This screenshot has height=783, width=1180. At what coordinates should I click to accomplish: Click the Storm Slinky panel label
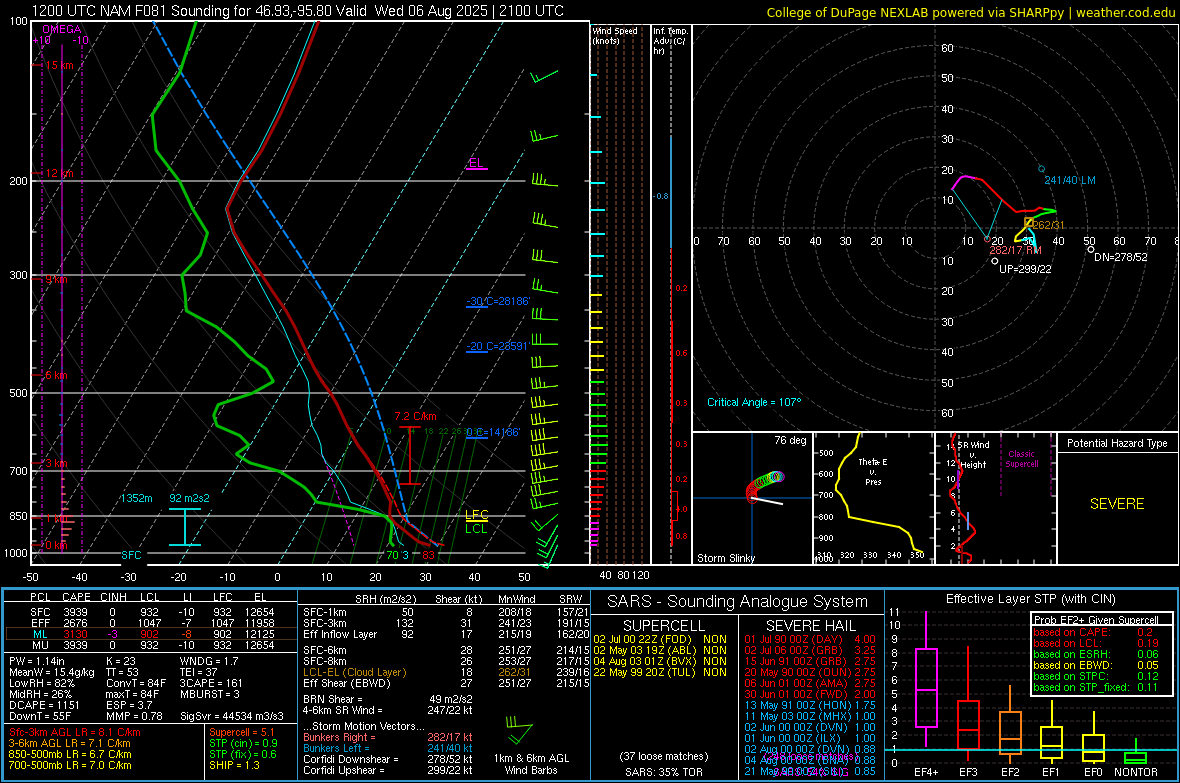(725, 558)
